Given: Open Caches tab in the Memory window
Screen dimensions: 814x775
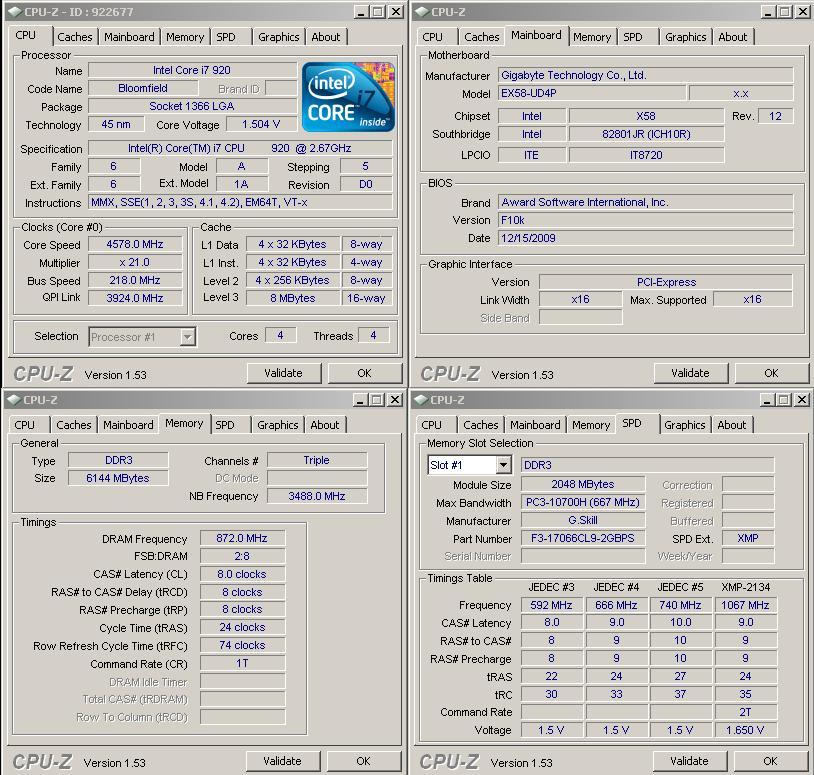Looking at the screenshot, I should (x=74, y=425).
